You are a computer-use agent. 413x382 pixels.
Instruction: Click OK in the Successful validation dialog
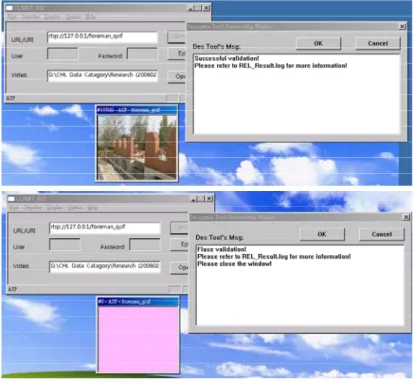pos(318,43)
